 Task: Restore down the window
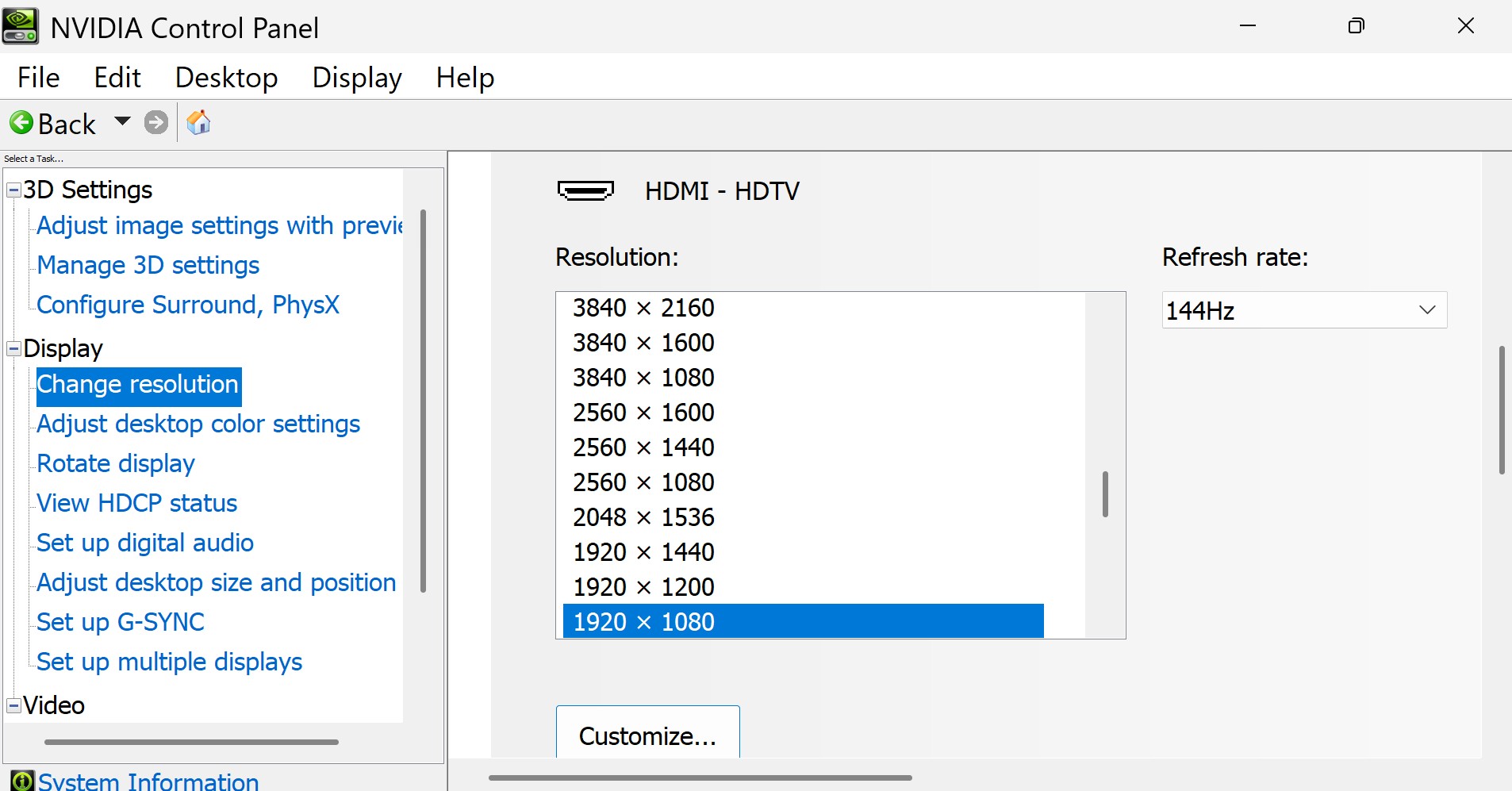1357,26
